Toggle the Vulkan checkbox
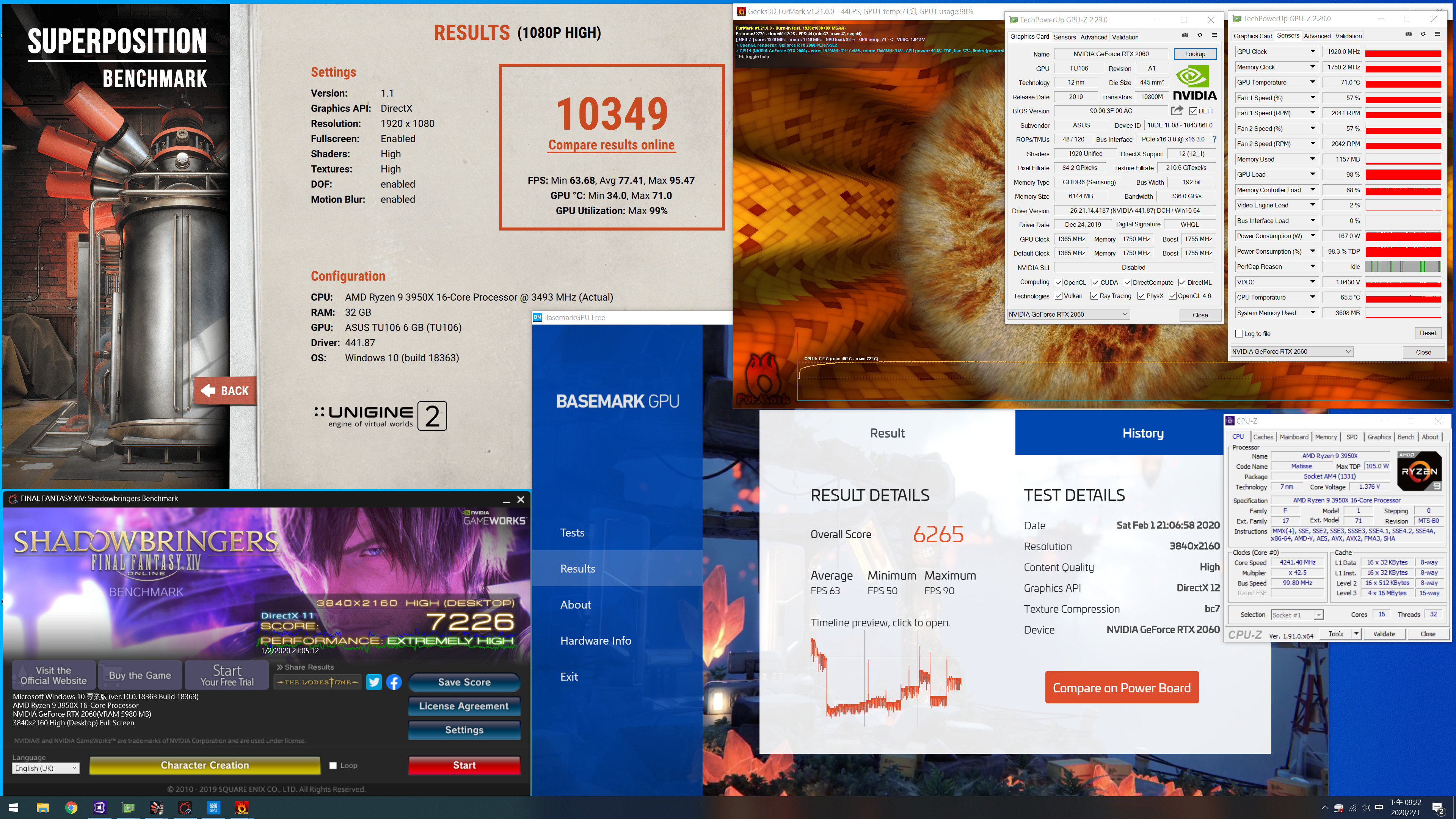Image resolution: width=1456 pixels, height=819 pixels. 1059,296
